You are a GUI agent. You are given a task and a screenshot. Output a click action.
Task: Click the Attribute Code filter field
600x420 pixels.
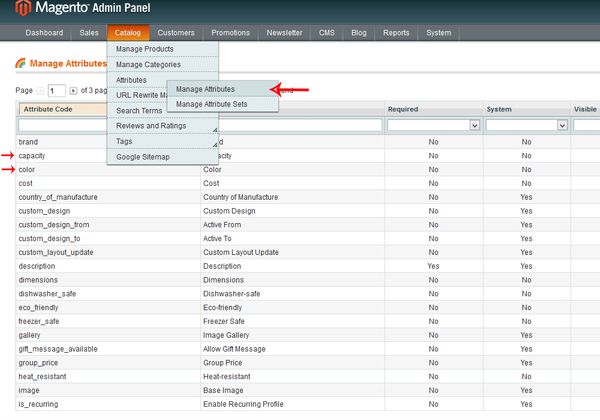click(x=62, y=125)
